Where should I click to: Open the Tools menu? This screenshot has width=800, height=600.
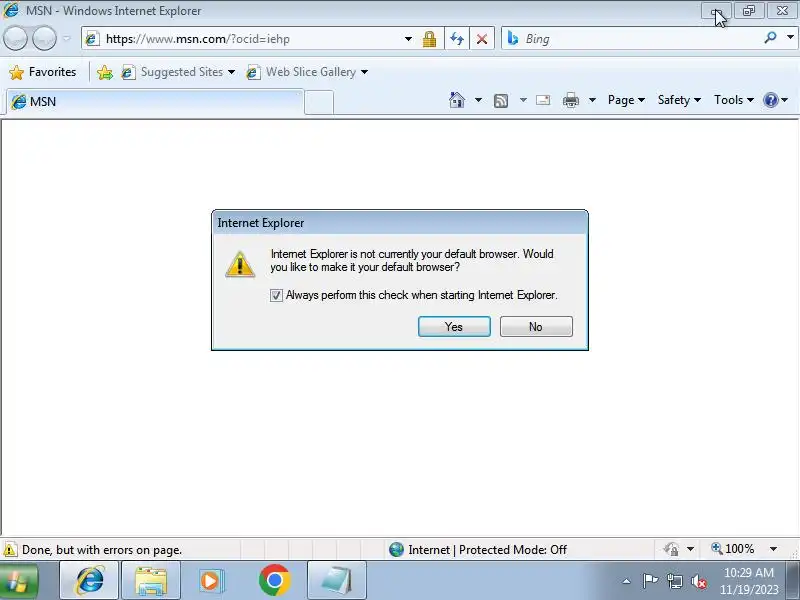734,100
